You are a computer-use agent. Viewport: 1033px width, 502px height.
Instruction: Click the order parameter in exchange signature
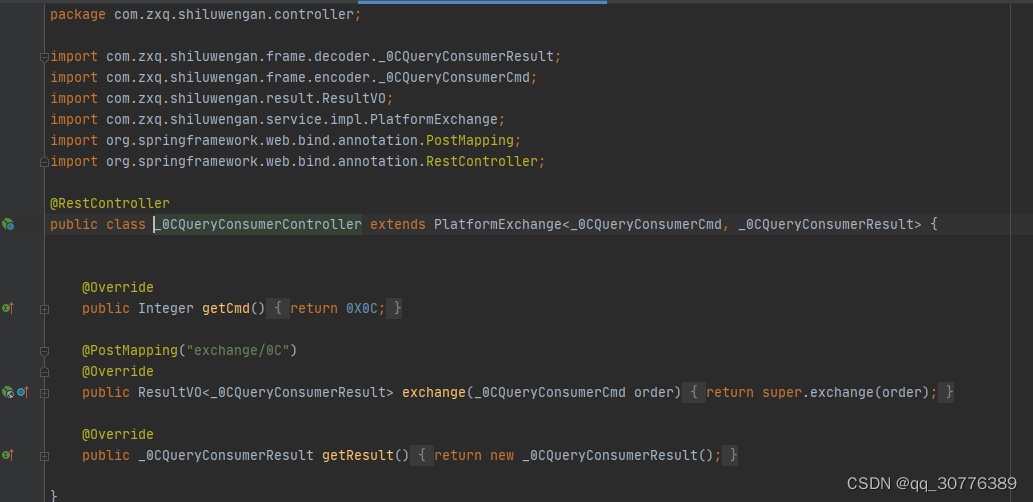tap(654, 393)
